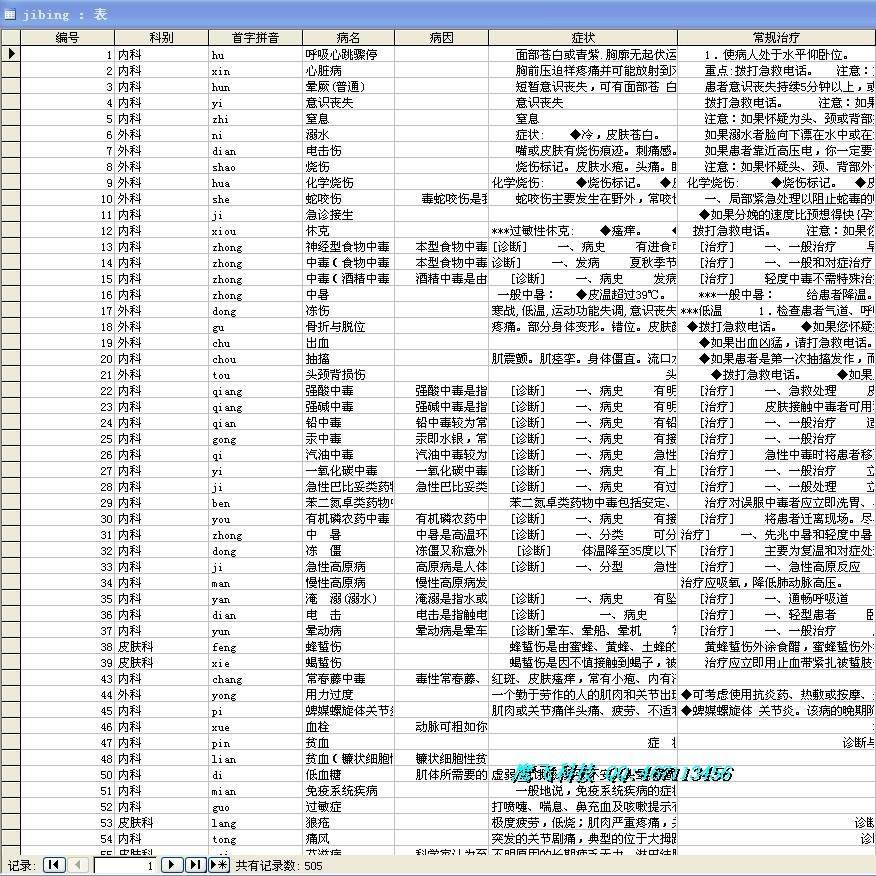Viewport: 876px width, 876px height.
Task: Click the select-all box above the row selectors
Action: (x=10, y=37)
